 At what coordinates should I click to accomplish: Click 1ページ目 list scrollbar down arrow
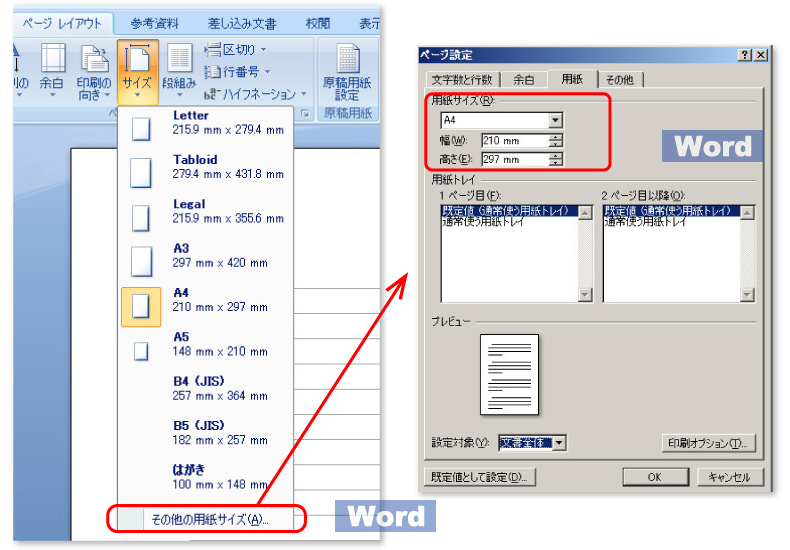click(585, 295)
